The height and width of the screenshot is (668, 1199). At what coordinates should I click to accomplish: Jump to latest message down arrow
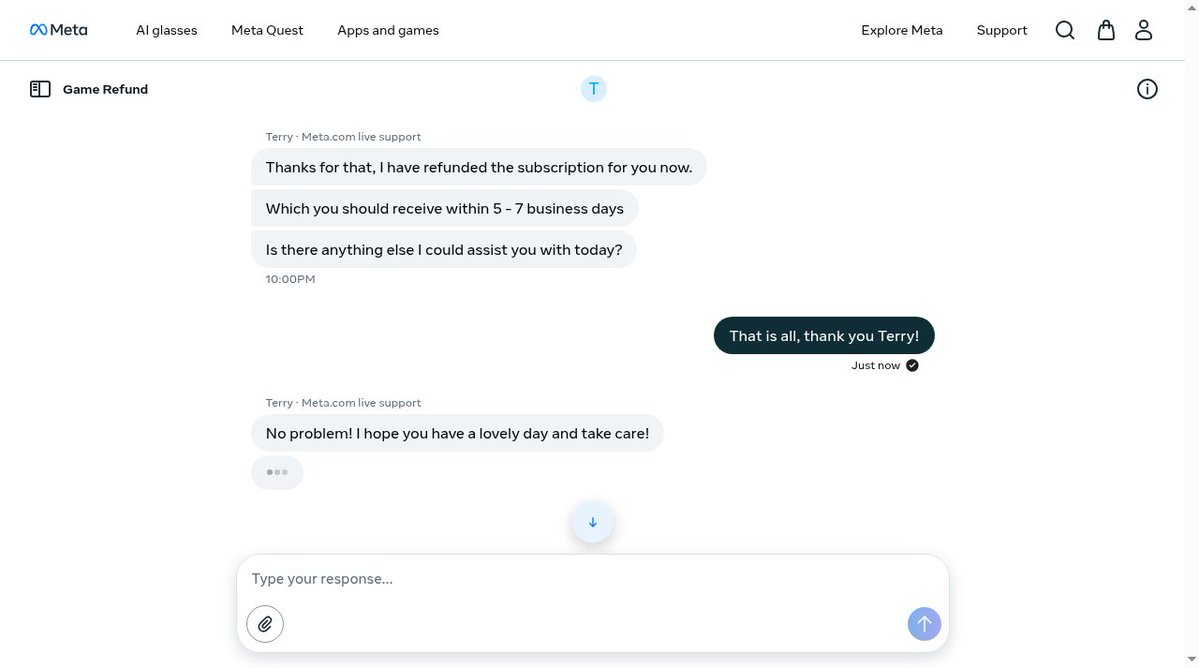[x=593, y=523]
